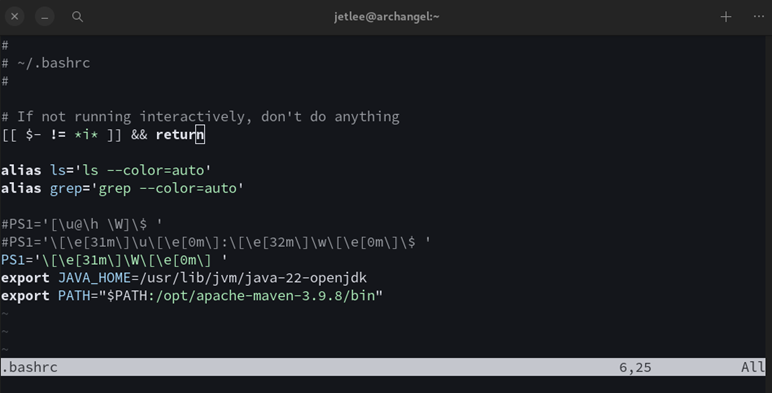Click the JAVA_HOME variable name
The width and height of the screenshot is (772, 393).
pos(95,278)
